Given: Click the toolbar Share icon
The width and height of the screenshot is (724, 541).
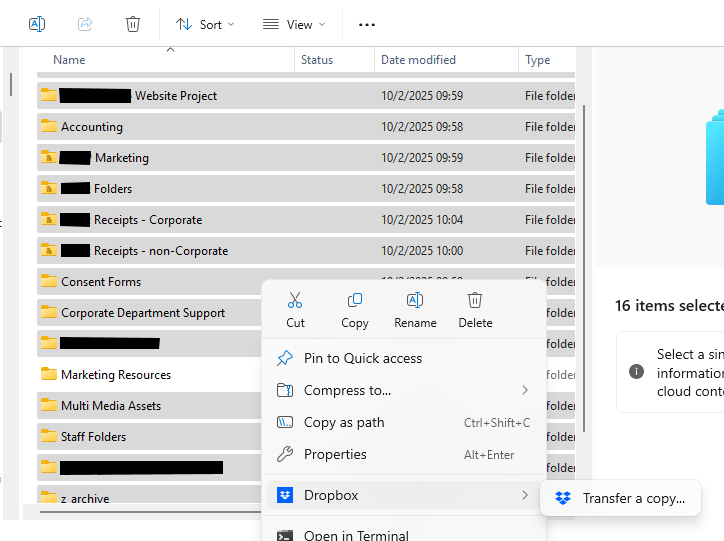Looking at the screenshot, I should tap(85, 24).
